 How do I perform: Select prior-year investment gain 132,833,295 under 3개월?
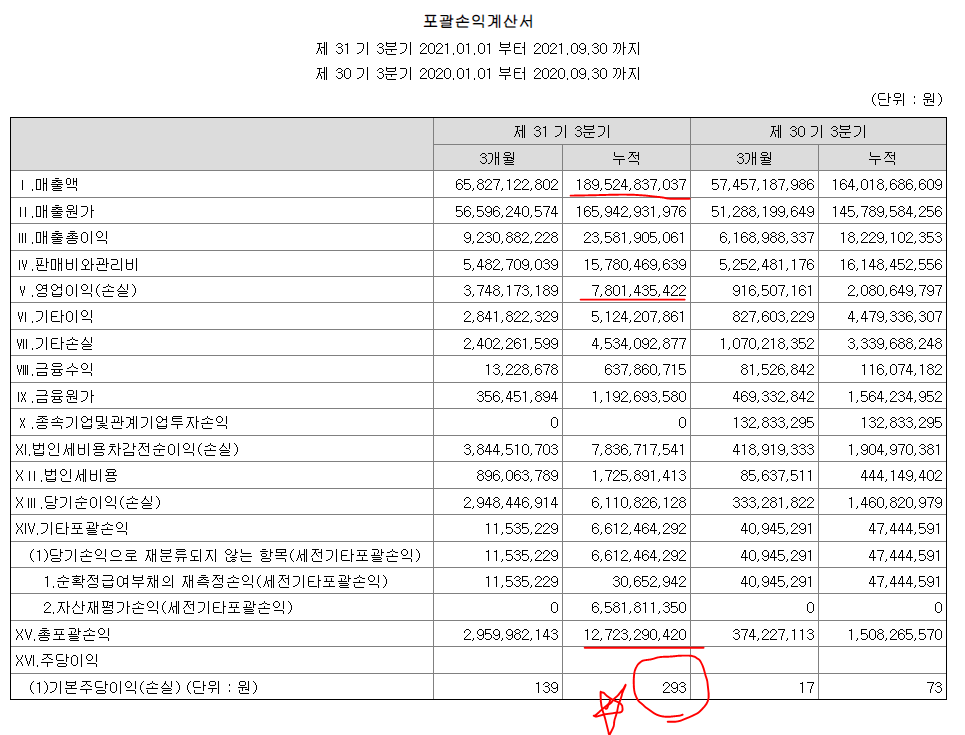pos(774,423)
